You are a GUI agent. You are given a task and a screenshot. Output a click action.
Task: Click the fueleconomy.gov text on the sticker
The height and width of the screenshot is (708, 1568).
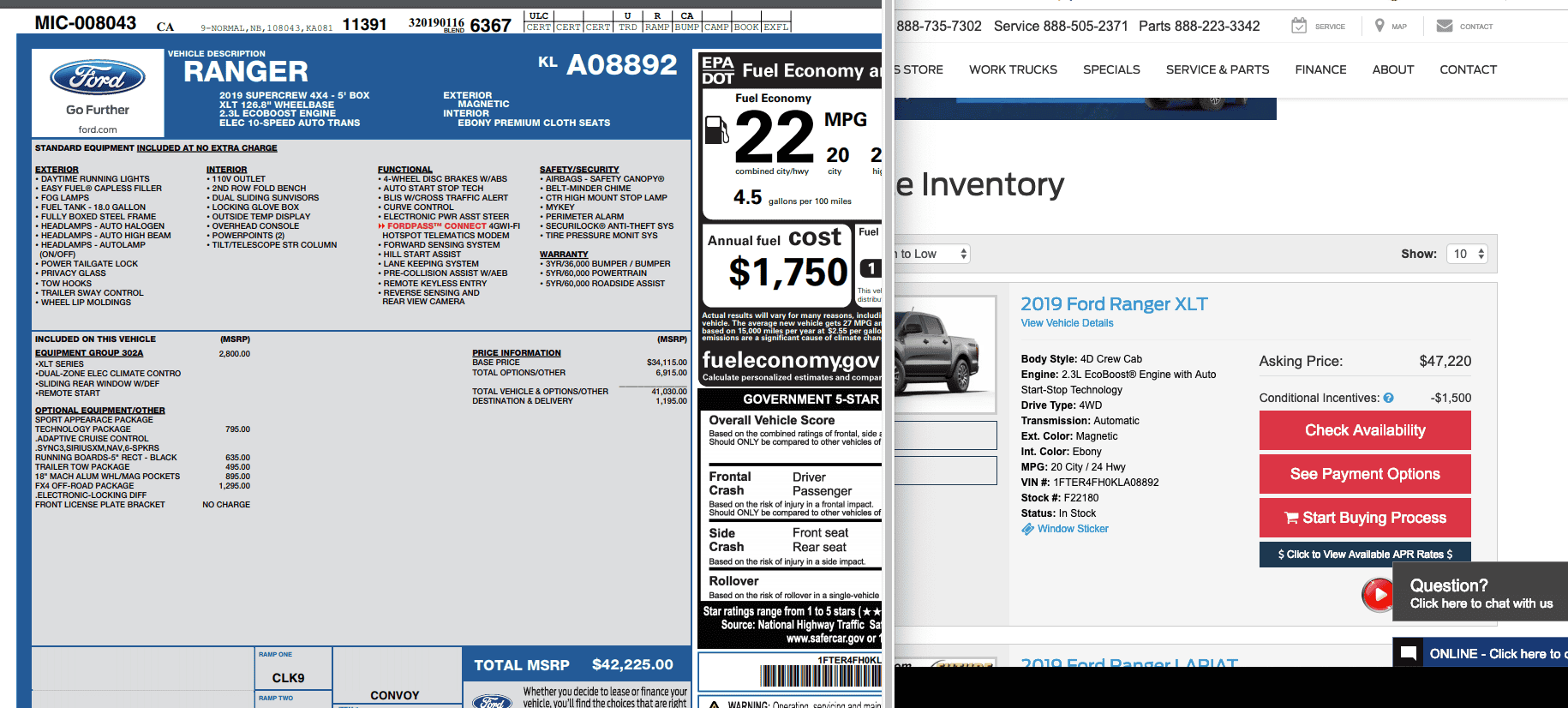pos(791,360)
